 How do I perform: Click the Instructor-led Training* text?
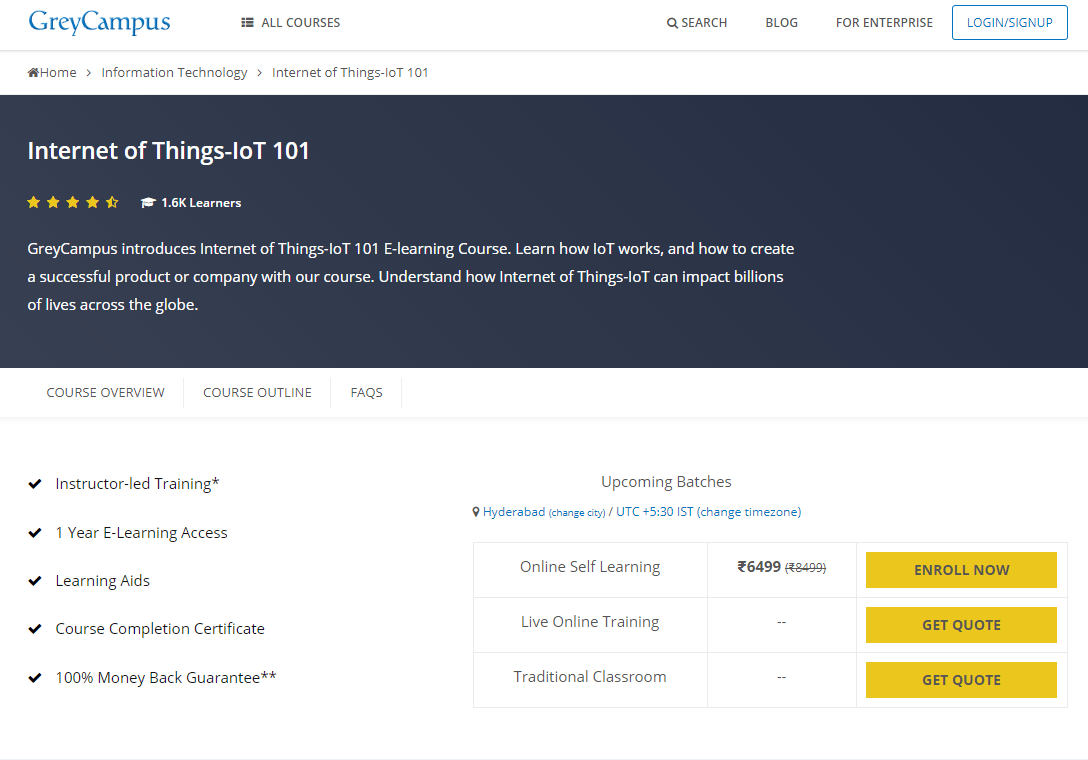[137, 484]
